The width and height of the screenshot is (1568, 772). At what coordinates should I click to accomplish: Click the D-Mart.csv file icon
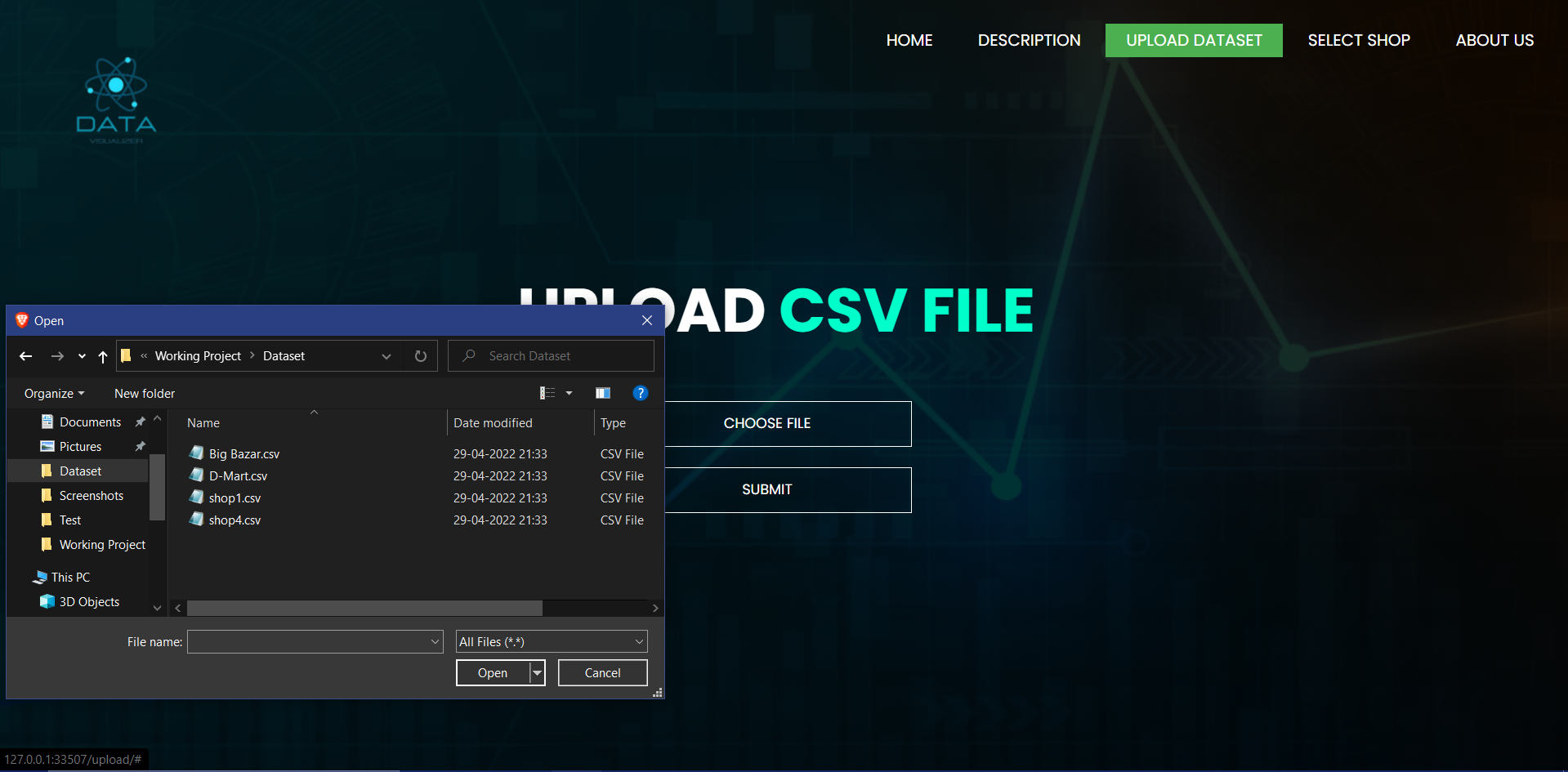point(196,475)
